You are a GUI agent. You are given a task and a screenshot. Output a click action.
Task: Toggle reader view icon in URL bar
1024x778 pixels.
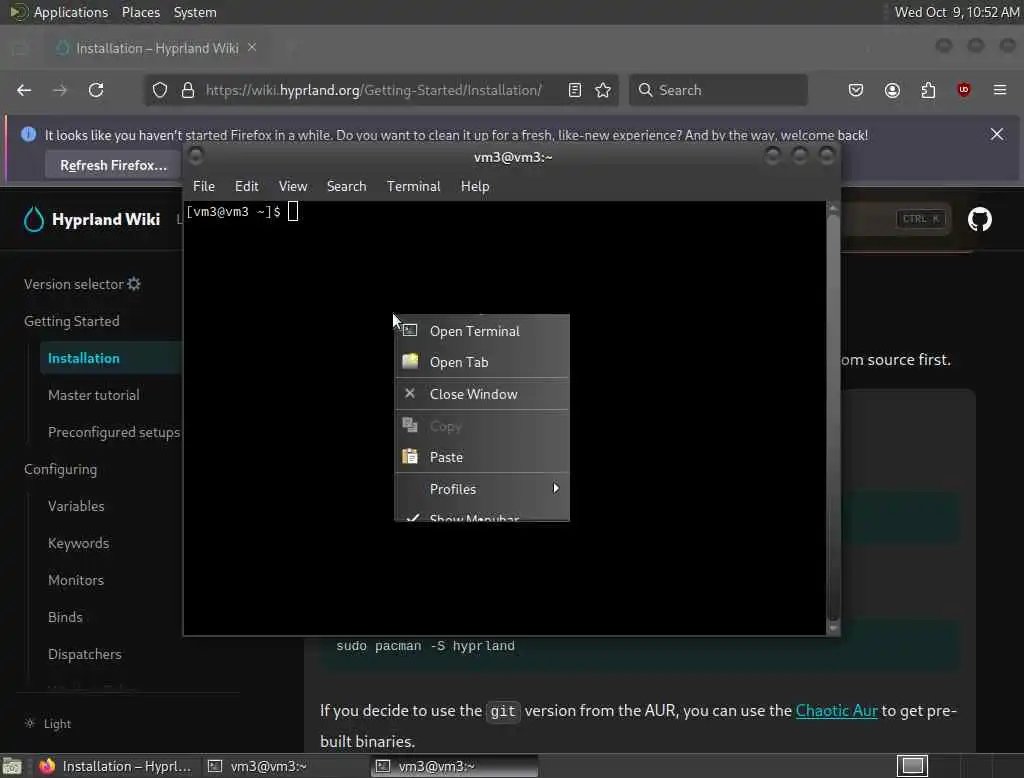click(575, 90)
